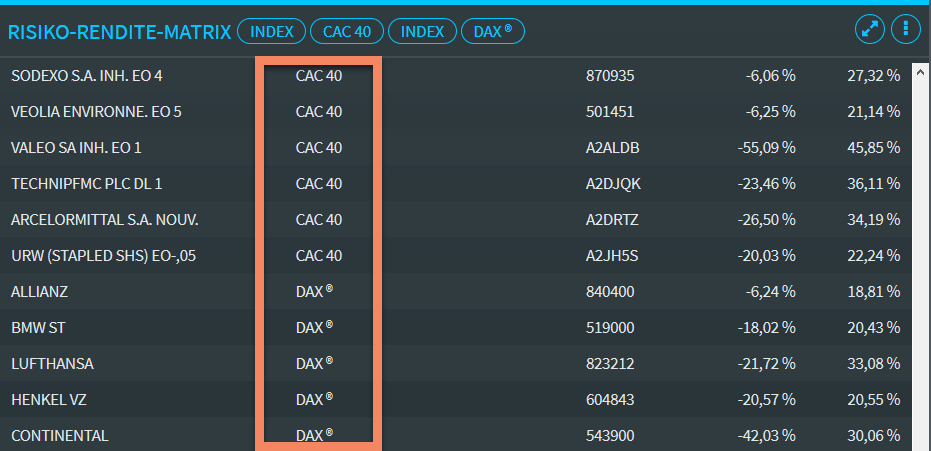Open the INDEX pill preceding CAC 40
Screen dimensions: 931x451
(271, 32)
